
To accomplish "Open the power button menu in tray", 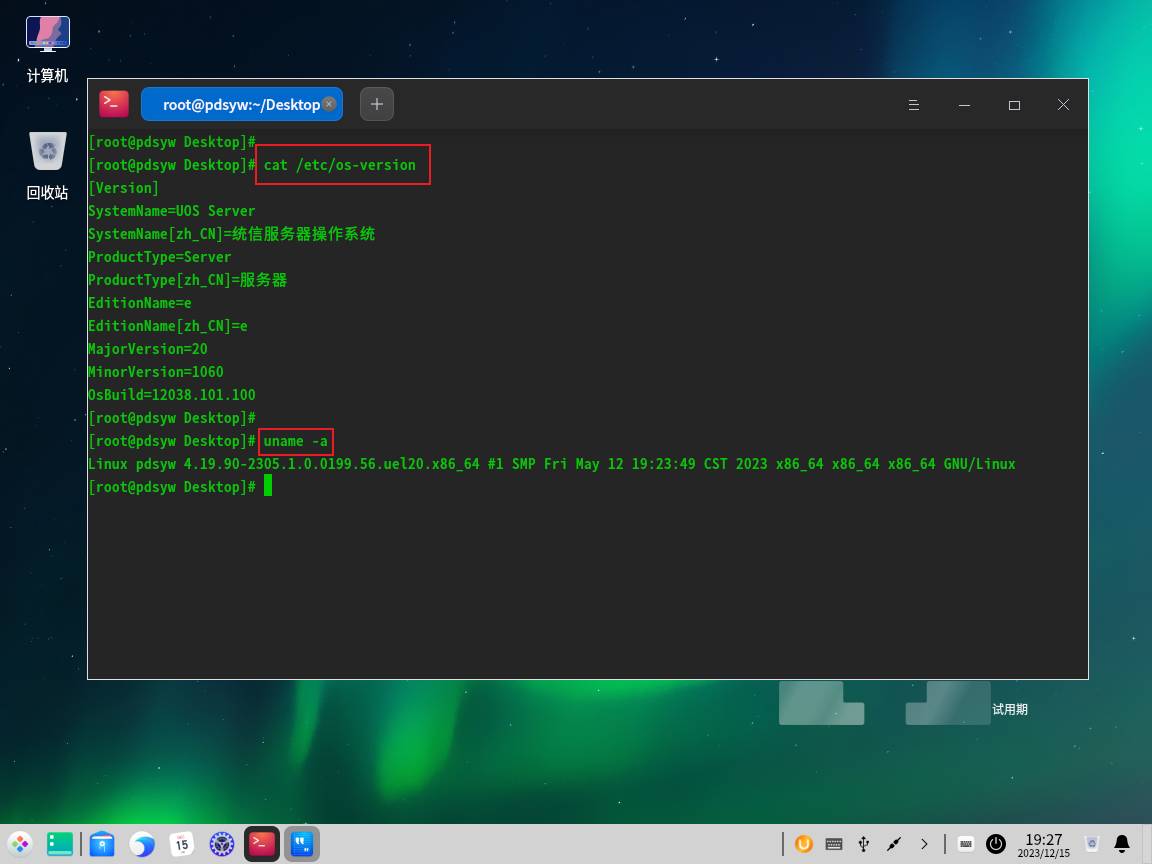I will point(996,844).
